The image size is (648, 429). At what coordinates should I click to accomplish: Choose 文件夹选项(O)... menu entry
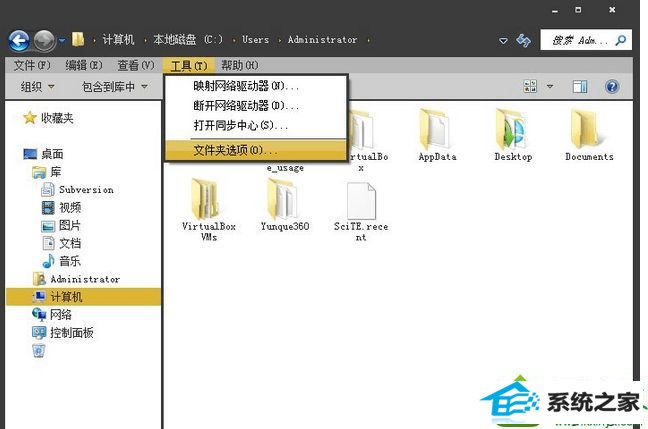(255, 150)
